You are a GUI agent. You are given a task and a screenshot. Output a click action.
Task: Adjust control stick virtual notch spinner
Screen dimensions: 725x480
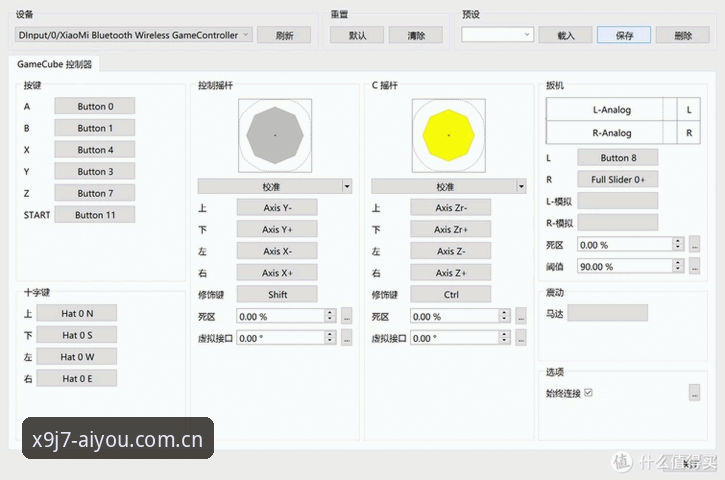(330, 338)
